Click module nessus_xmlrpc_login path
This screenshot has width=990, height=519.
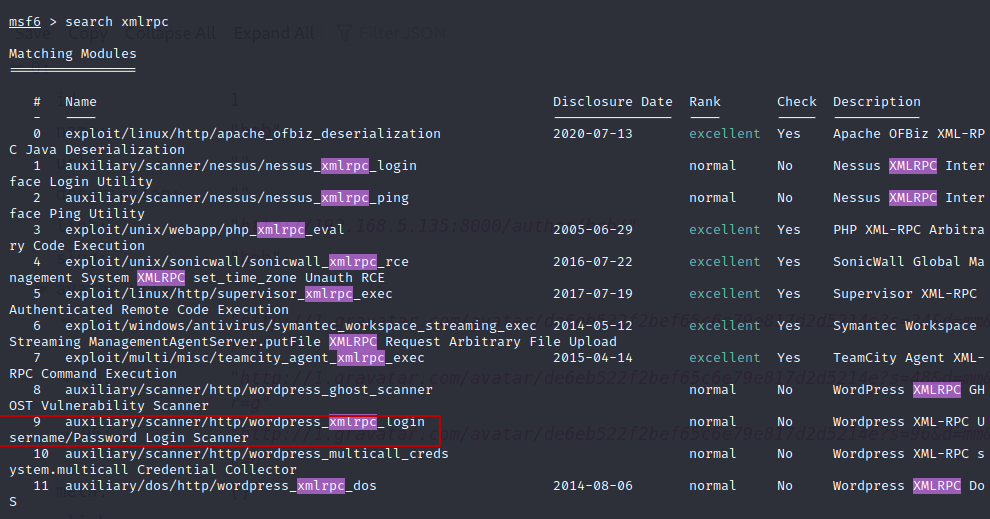coord(241,165)
